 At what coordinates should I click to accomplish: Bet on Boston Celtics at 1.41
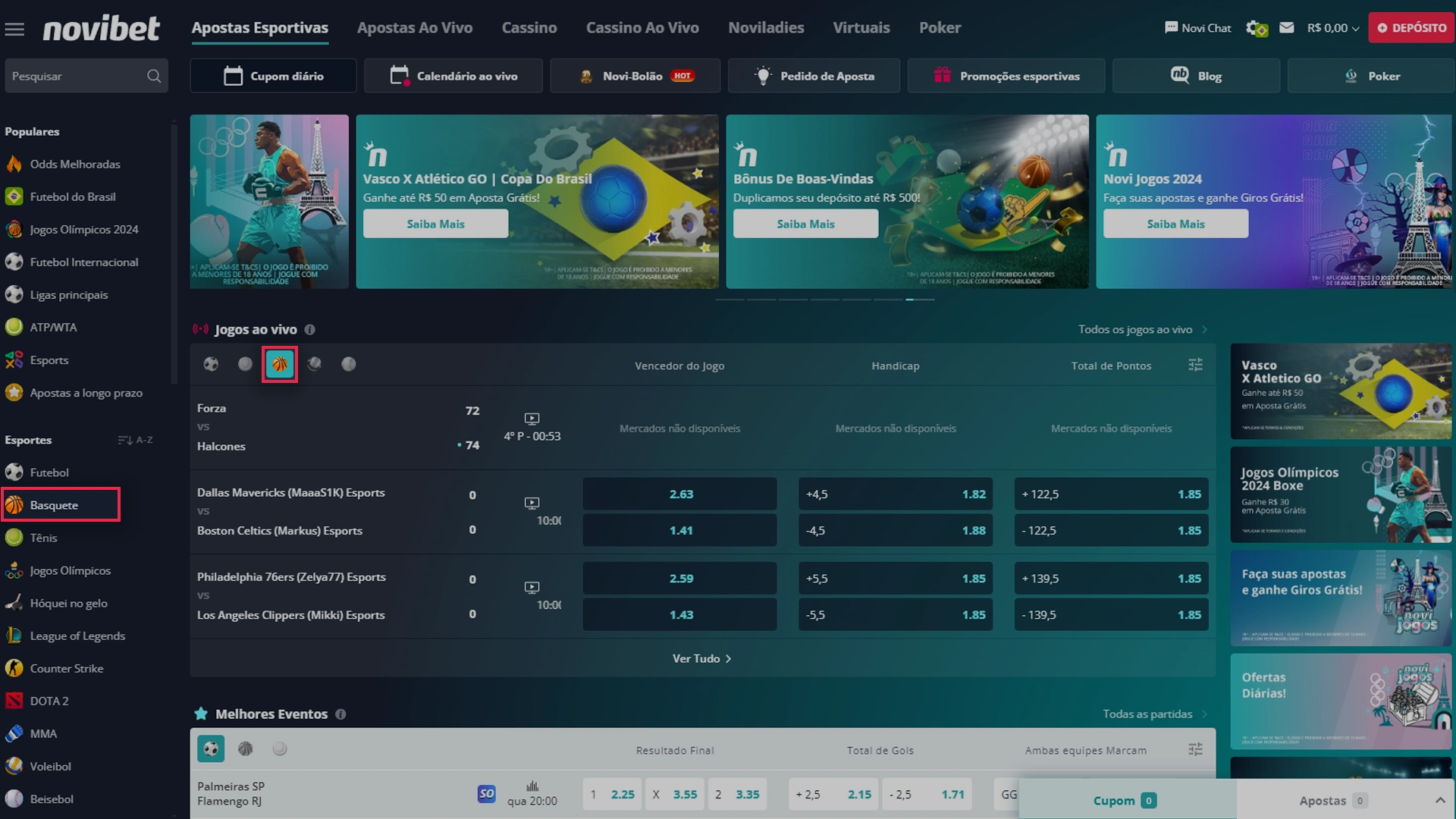(x=679, y=530)
